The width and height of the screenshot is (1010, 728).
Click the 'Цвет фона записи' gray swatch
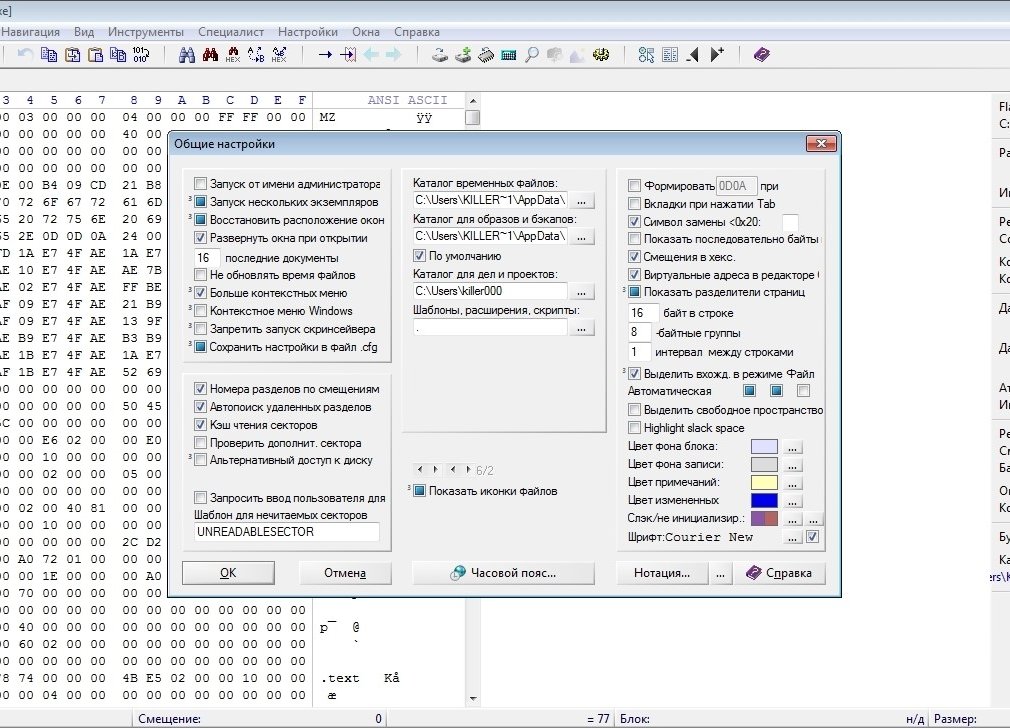coord(765,465)
